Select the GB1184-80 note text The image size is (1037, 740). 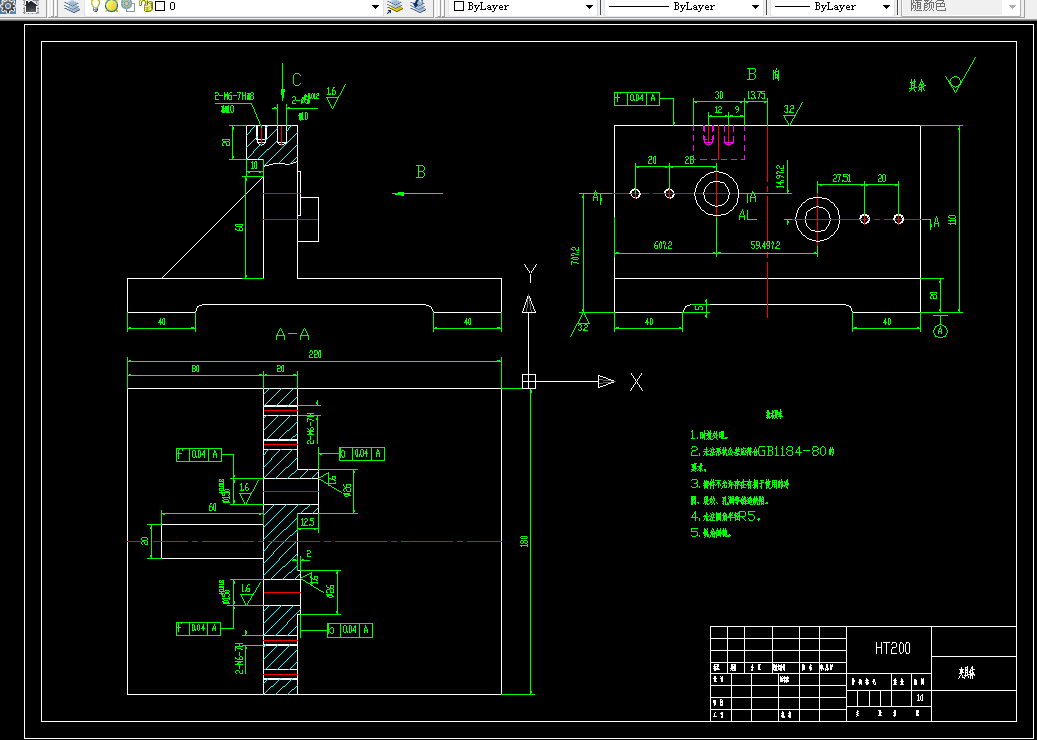792,451
